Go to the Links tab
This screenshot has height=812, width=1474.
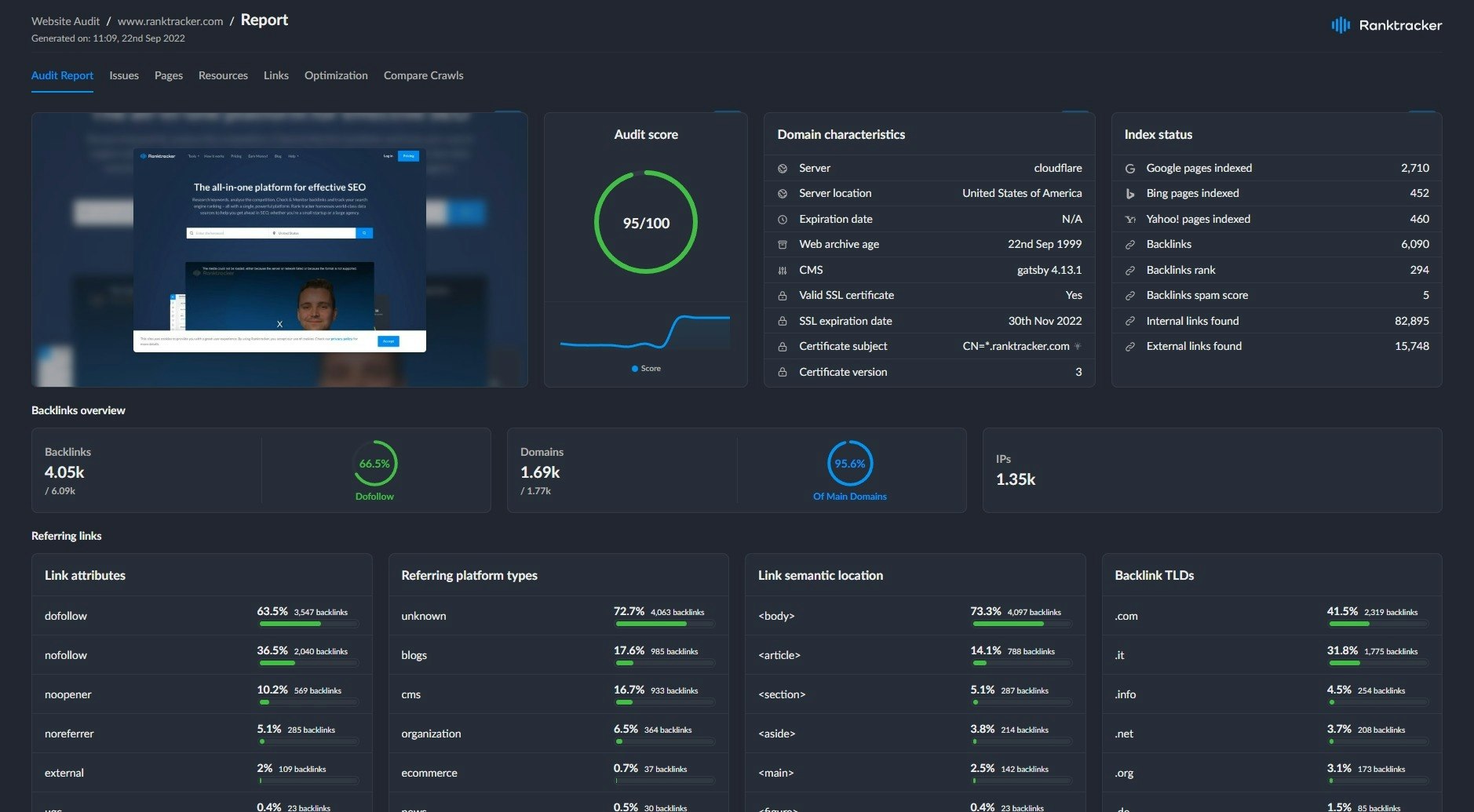pyautogui.click(x=276, y=75)
